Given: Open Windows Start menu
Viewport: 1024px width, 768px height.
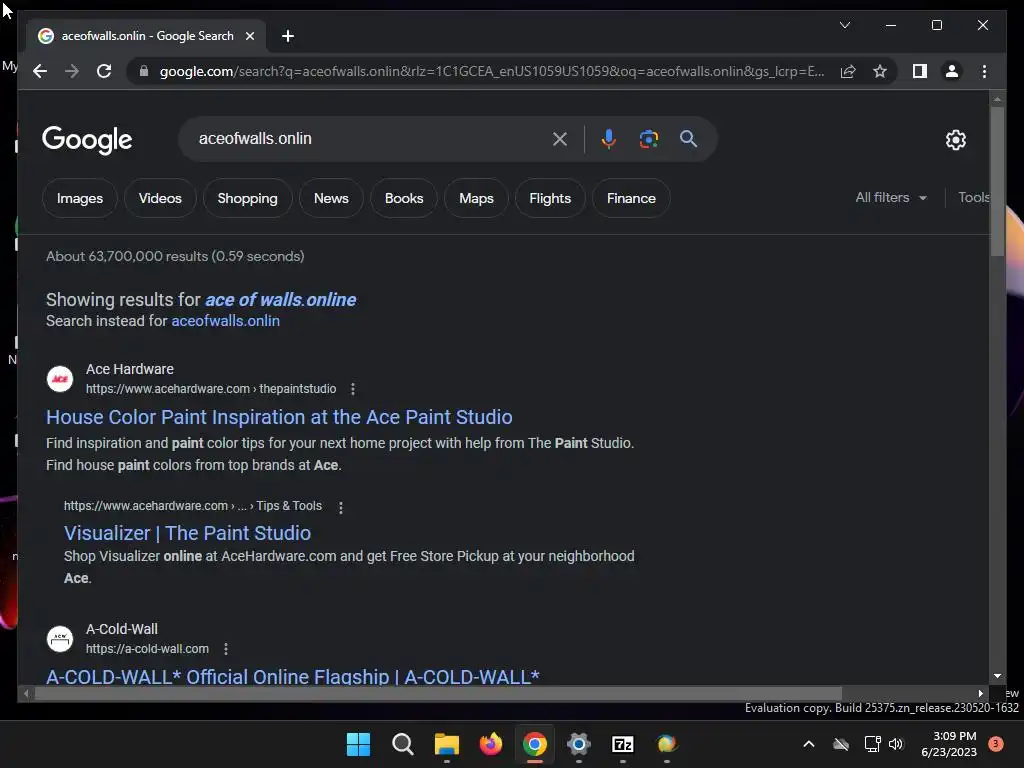Looking at the screenshot, I should click(x=358, y=744).
